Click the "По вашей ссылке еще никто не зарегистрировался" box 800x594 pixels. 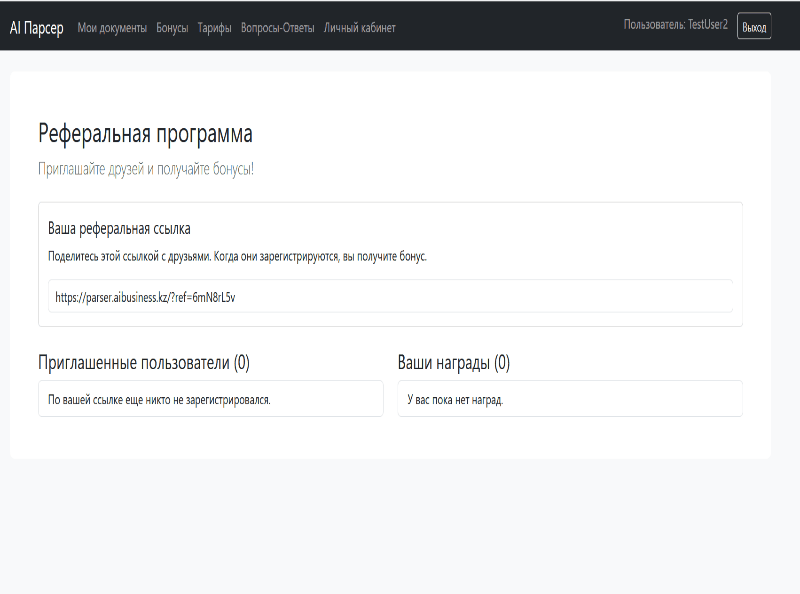[x=210, y=398]
